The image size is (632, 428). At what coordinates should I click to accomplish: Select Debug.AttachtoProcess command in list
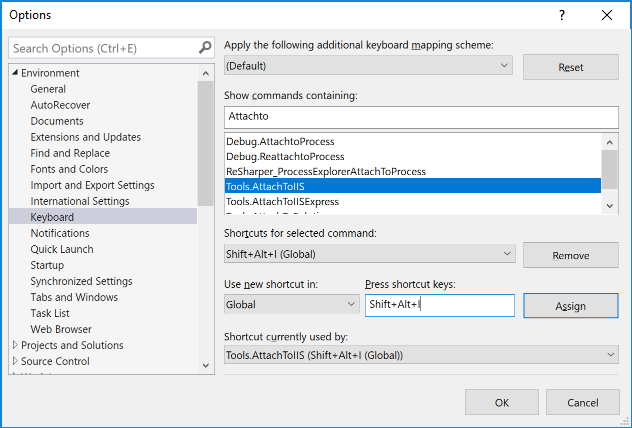pyautogui.click(x=280, y=142)
